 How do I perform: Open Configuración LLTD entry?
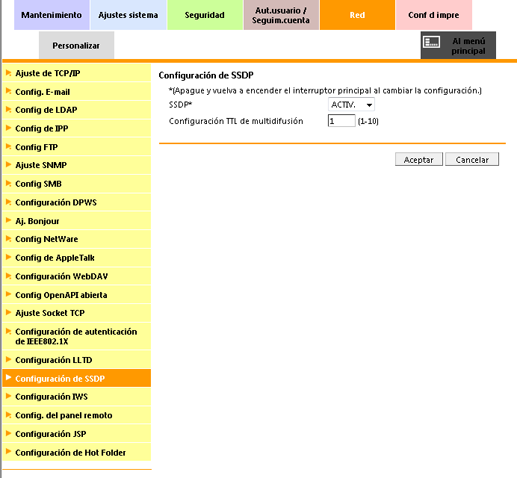77,360
